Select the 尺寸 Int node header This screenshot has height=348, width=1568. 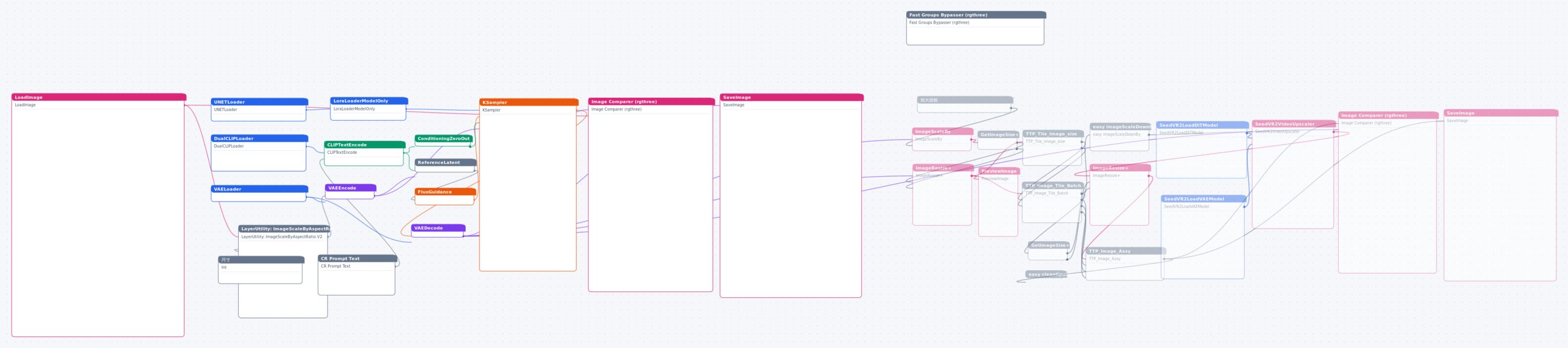click(x=261, y=260)
